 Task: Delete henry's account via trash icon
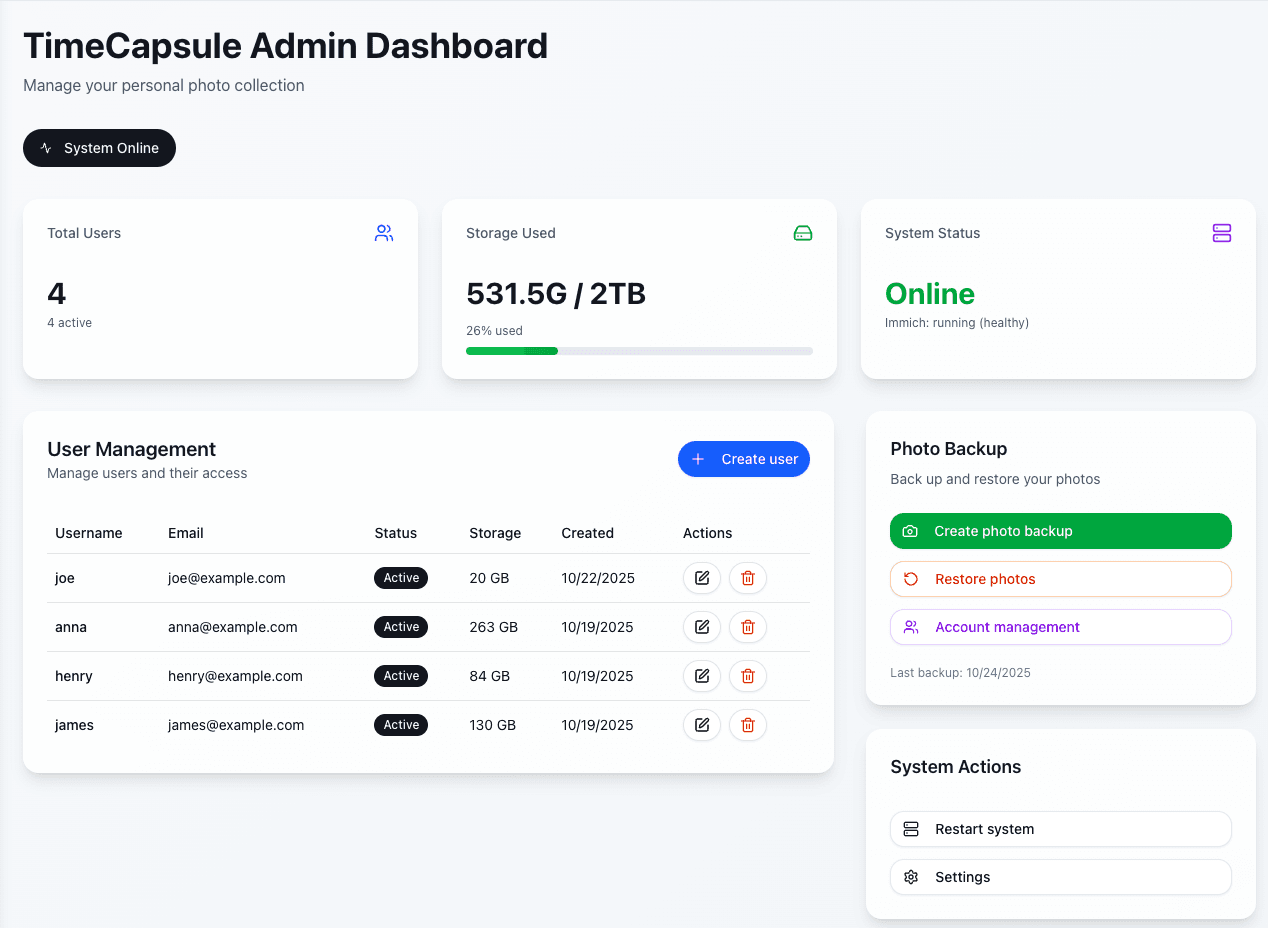747,676
